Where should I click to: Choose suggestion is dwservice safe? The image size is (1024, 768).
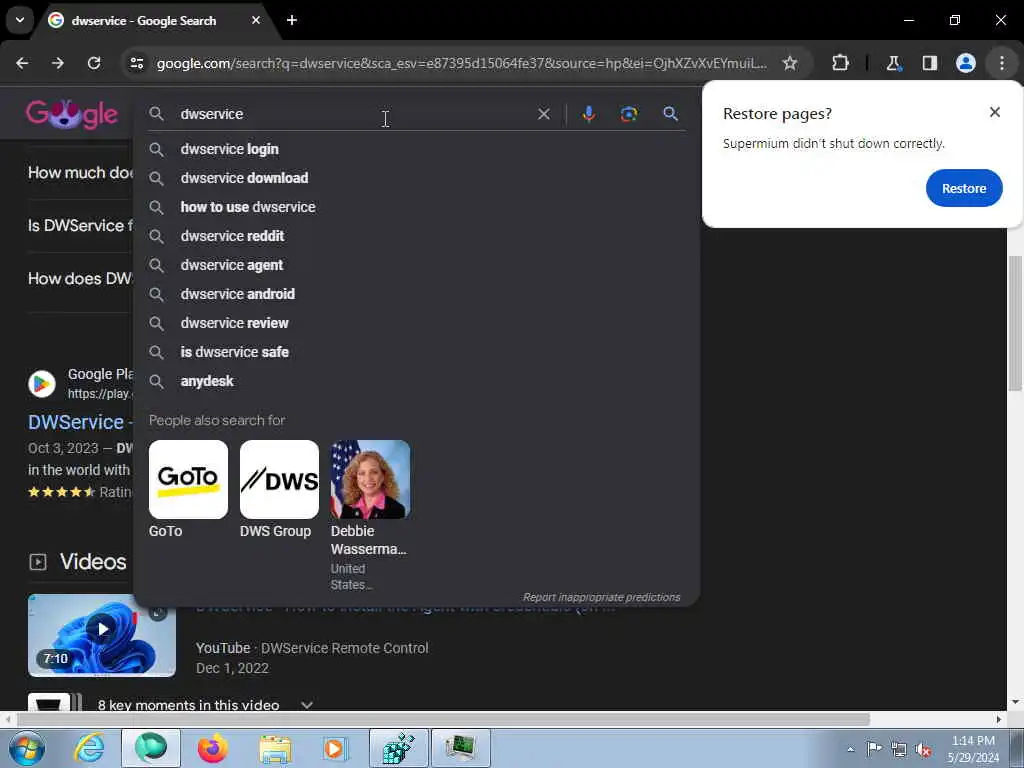(x=416, y=352)
